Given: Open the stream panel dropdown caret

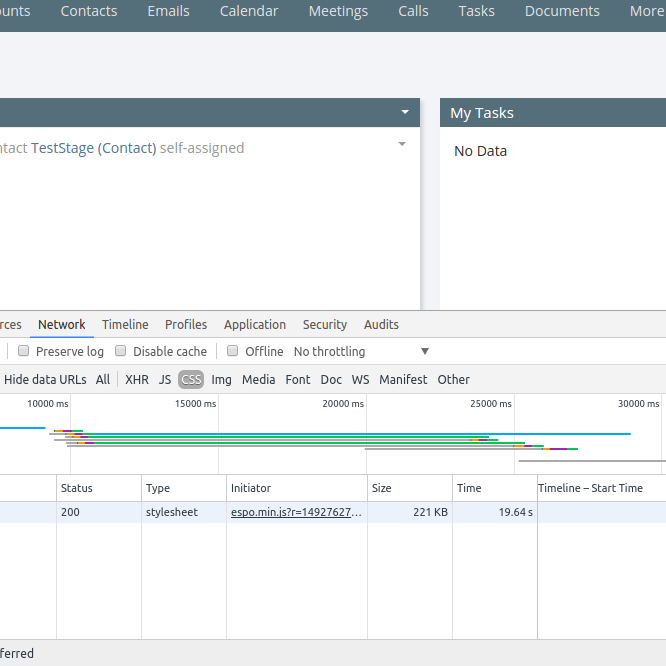Looking at the screenshot, I should [405, 112].
